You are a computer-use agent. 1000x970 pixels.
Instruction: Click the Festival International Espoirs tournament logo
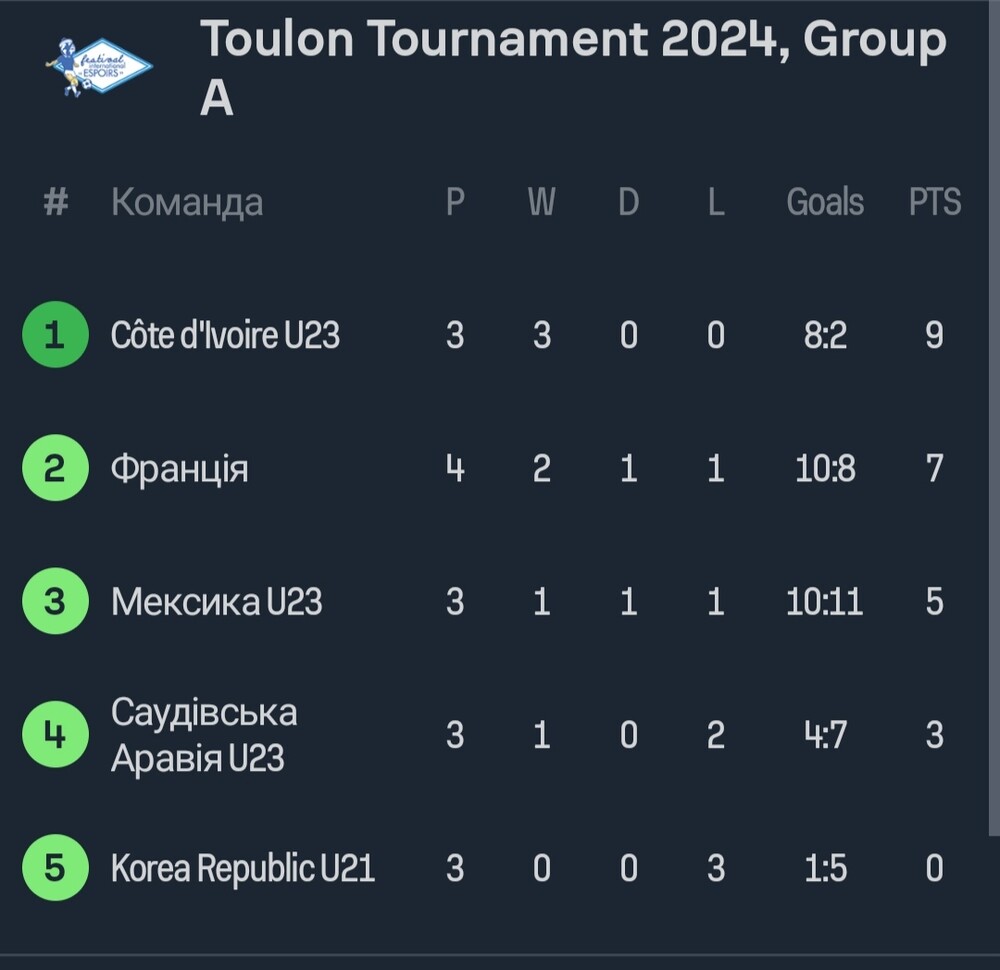pyautogui.click(x=98, y=66)
